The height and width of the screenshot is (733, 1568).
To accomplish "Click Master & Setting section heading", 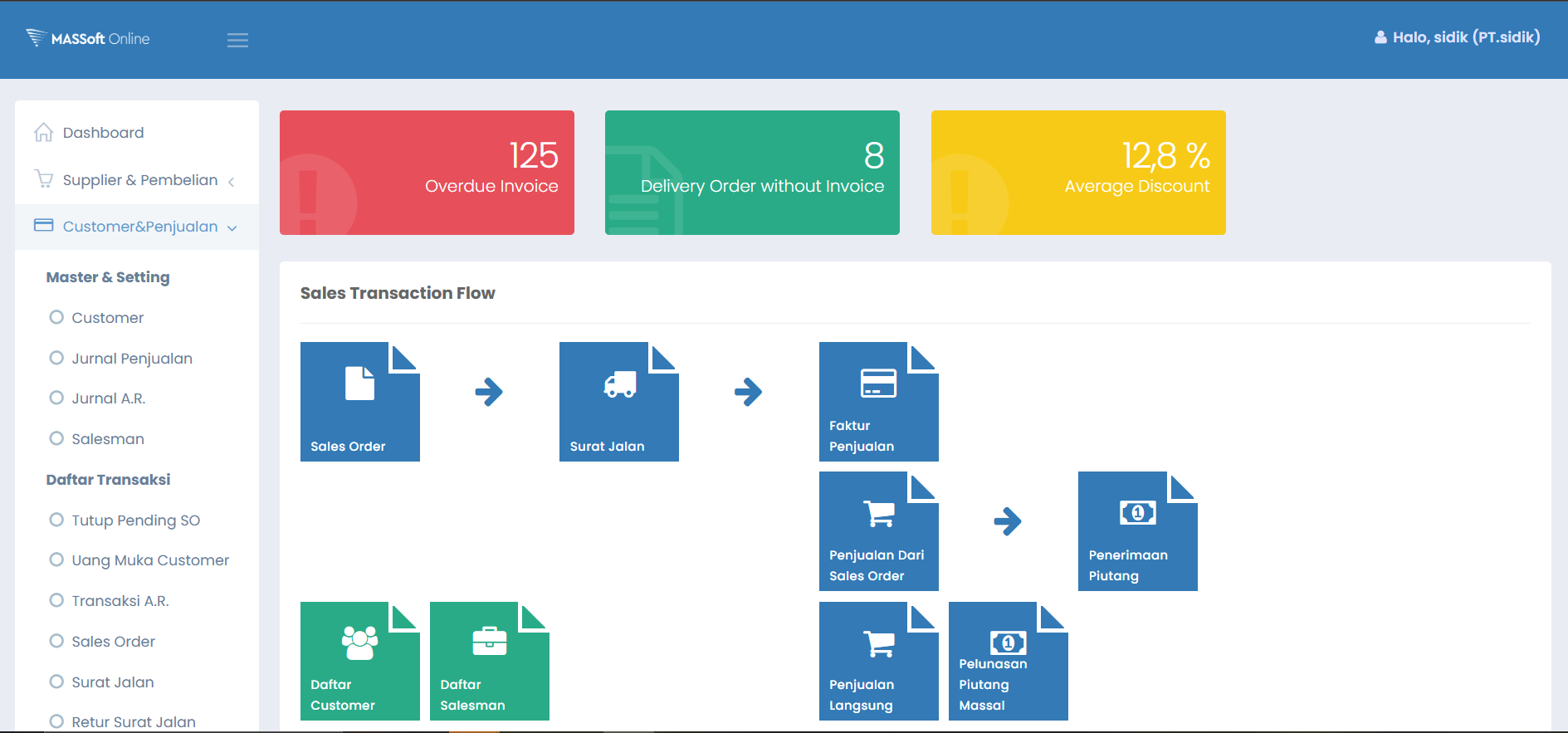I will click(x=108, y=277).
